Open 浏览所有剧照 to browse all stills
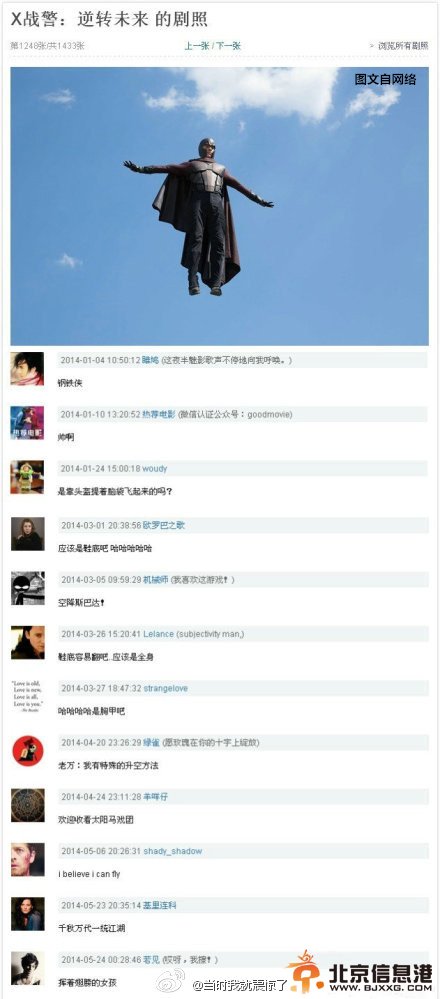Screen dimensions: 440x999 pyautogui.click(x=403, y=46)
